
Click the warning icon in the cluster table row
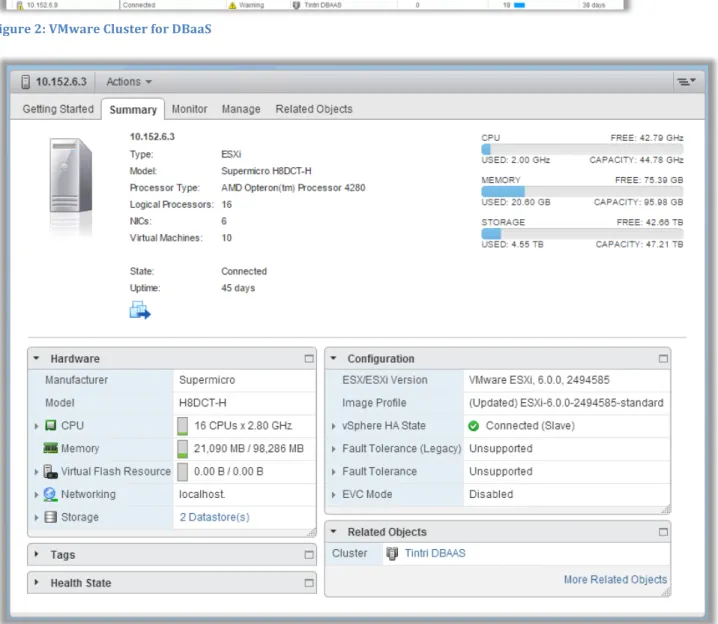pos(232,5)
